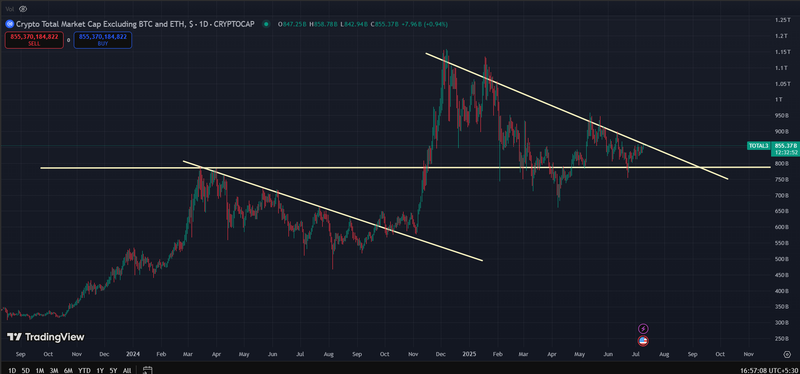Screen dimensions: 800x374
Task: Click the chart title Crypto Total Market Cap
Action: point(135,23)
